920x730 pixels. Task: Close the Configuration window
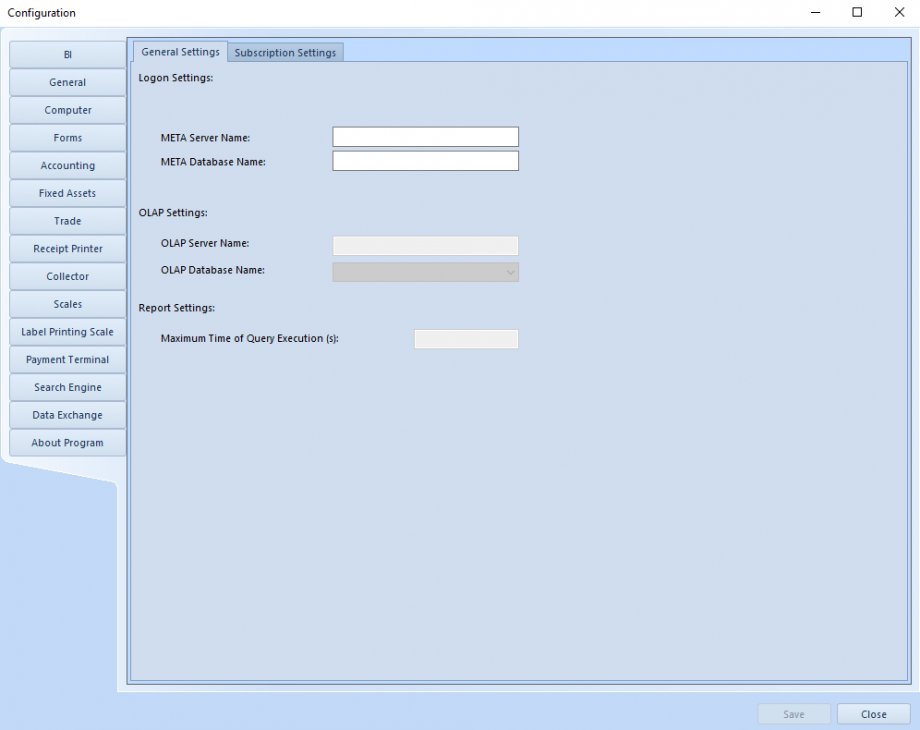point(873,713)
